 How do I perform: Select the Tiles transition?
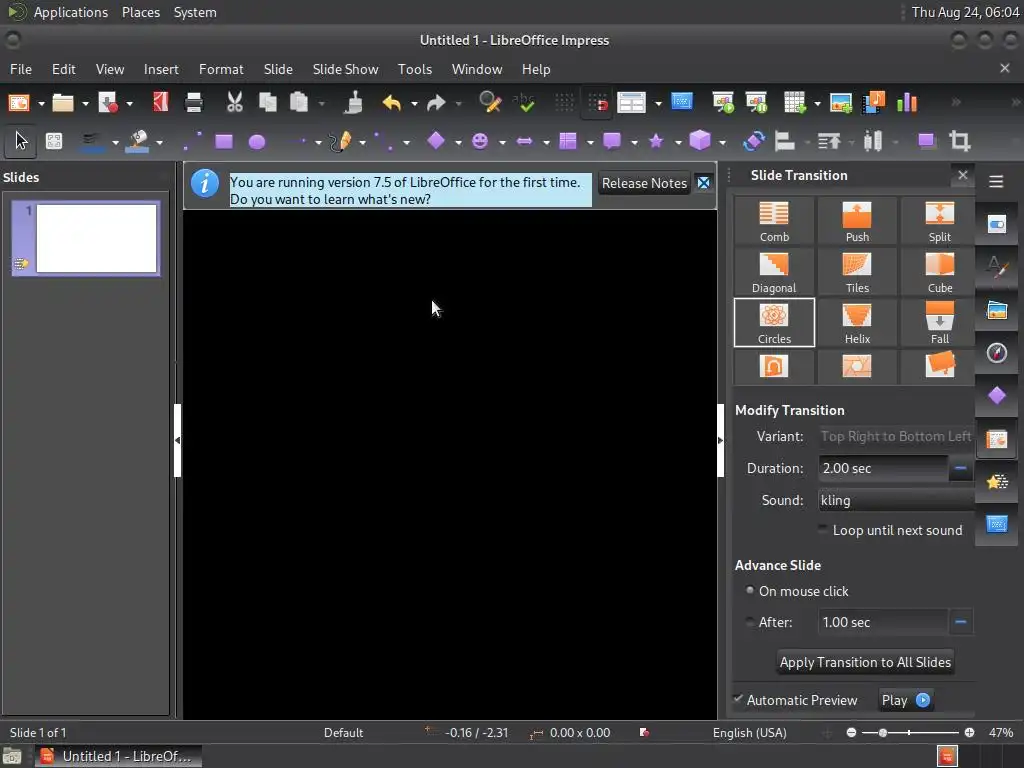[x=857, y=272]
